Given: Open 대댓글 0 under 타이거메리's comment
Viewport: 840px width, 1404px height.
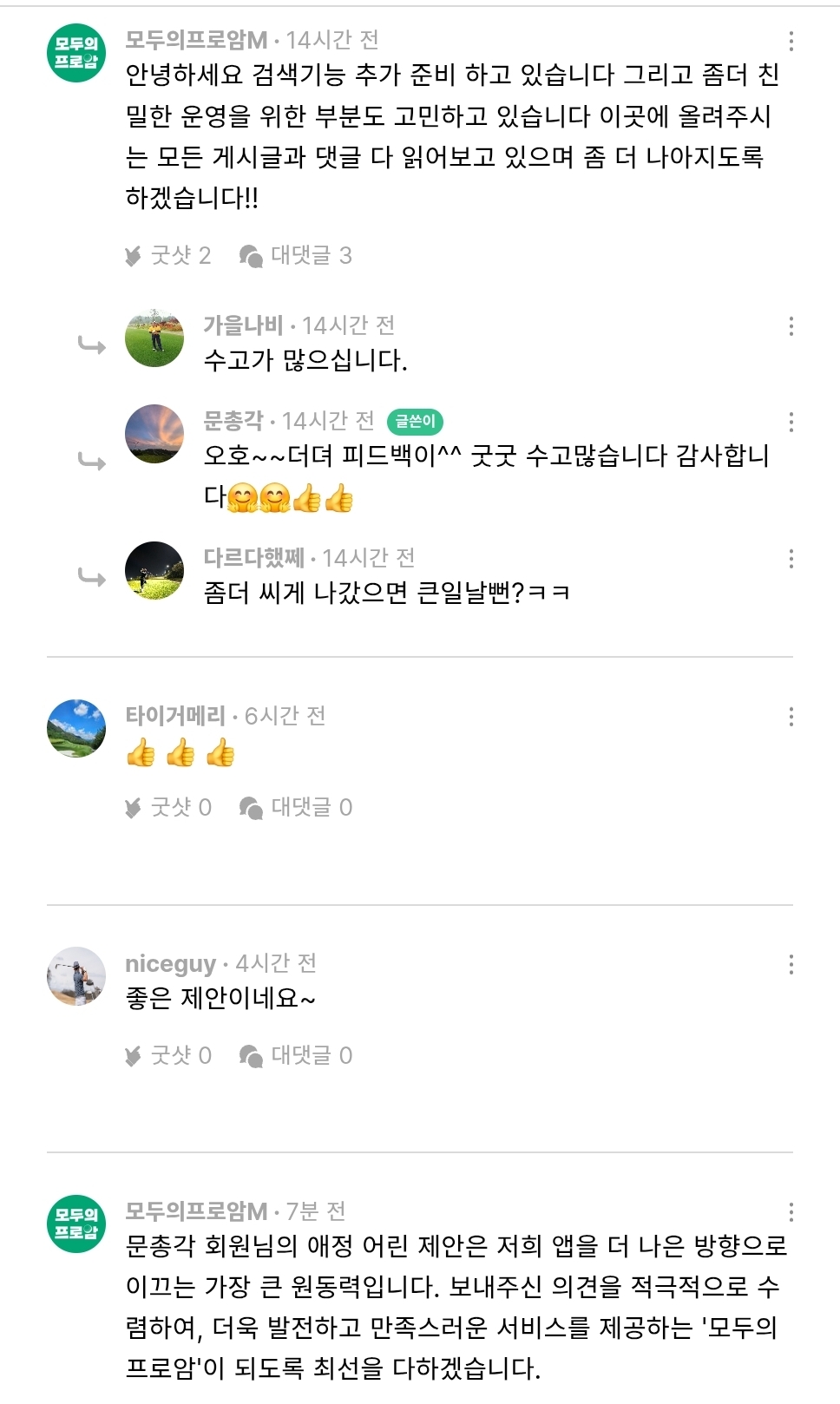Looking at the screenshot, I should [296, 808].
